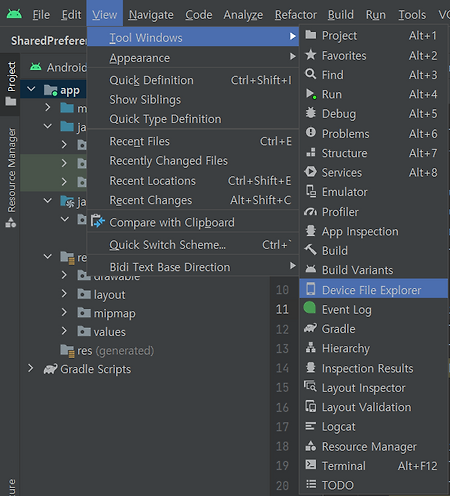The width and height of the screenshot is (450, 496).
Task: Open the Resource Manager side tab
Action: [x=11, y=177]
